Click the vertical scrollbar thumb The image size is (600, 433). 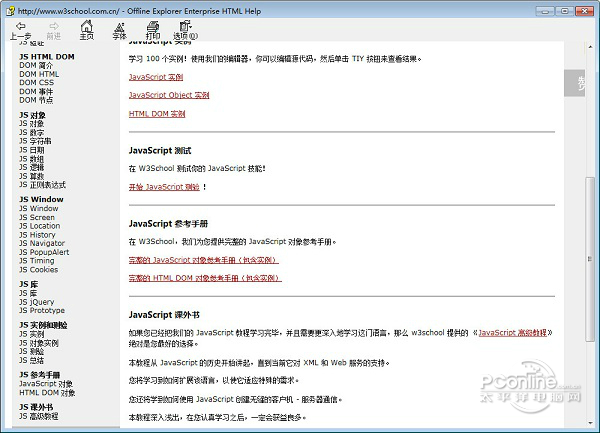coord(590,259)
